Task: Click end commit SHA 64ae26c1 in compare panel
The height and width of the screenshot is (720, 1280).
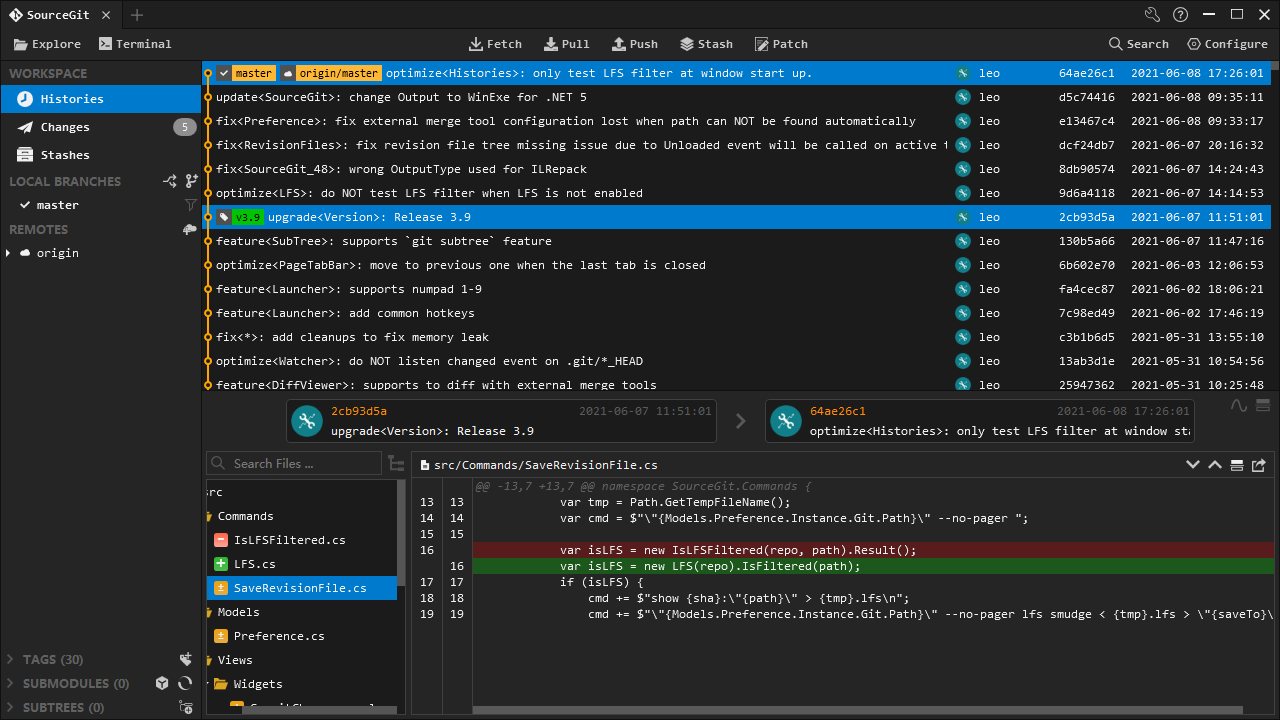Action: click(x=838, y=411)
